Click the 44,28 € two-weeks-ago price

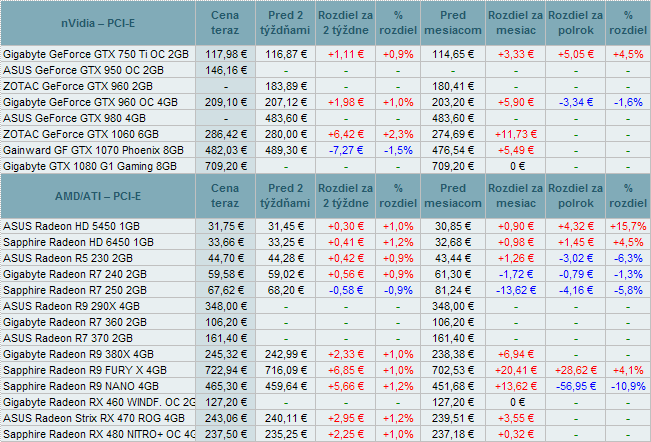coord(286,258)
